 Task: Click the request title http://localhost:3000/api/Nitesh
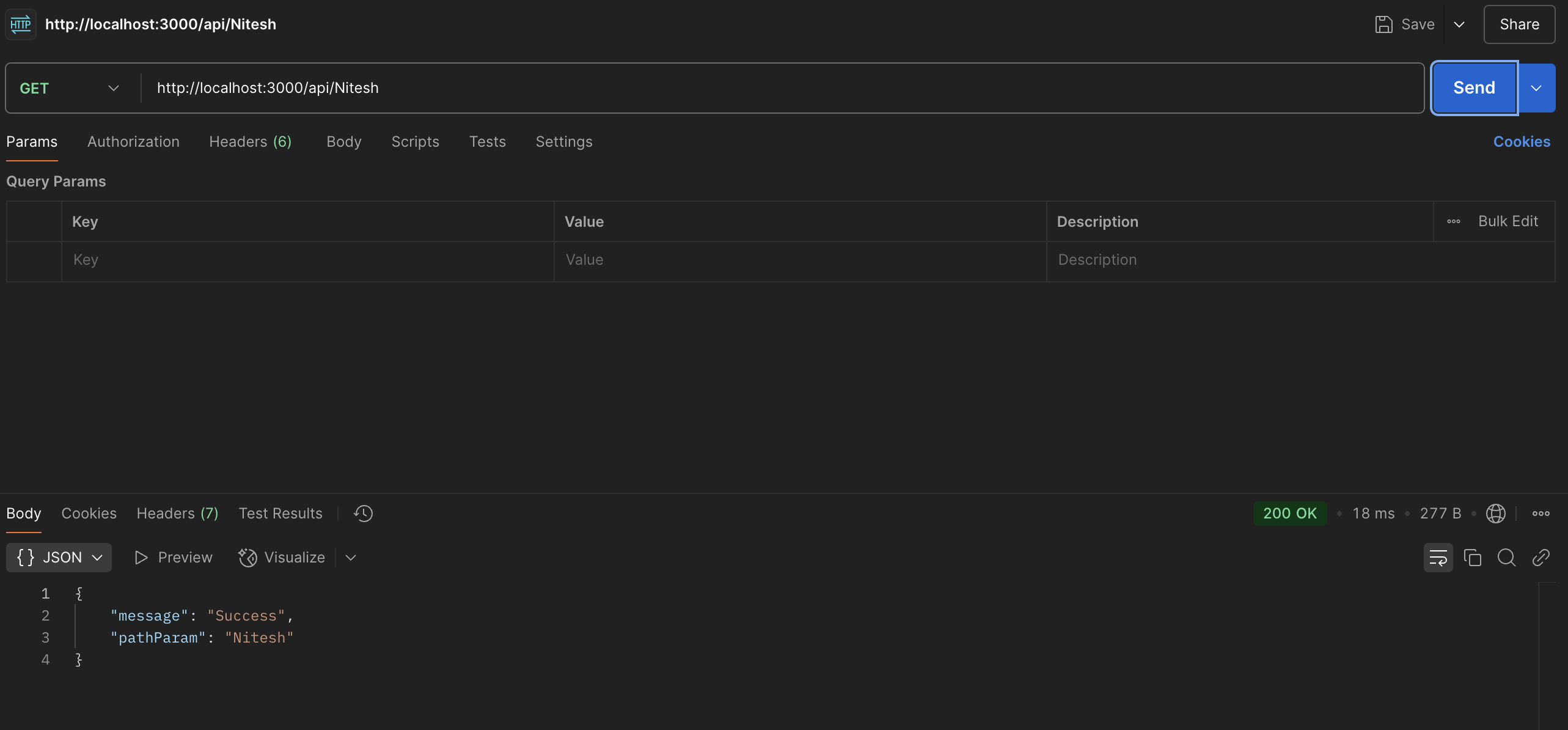(161, 24)
